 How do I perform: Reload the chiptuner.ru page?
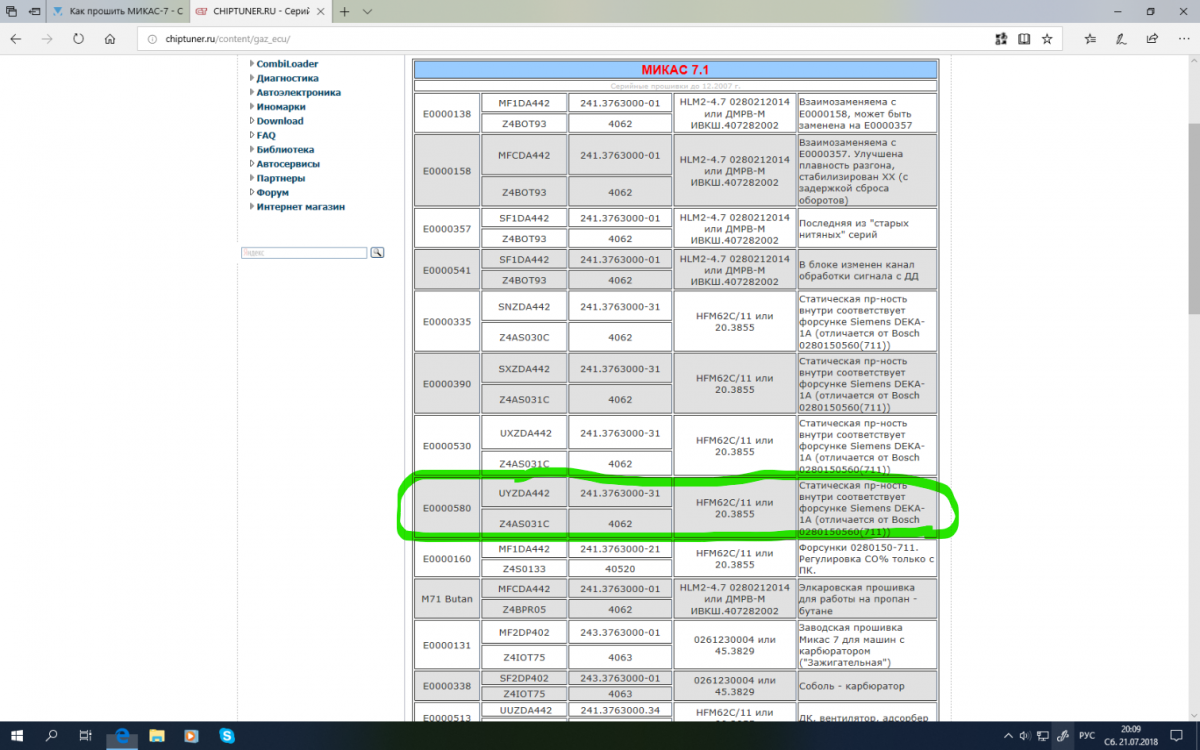point(78,39)
